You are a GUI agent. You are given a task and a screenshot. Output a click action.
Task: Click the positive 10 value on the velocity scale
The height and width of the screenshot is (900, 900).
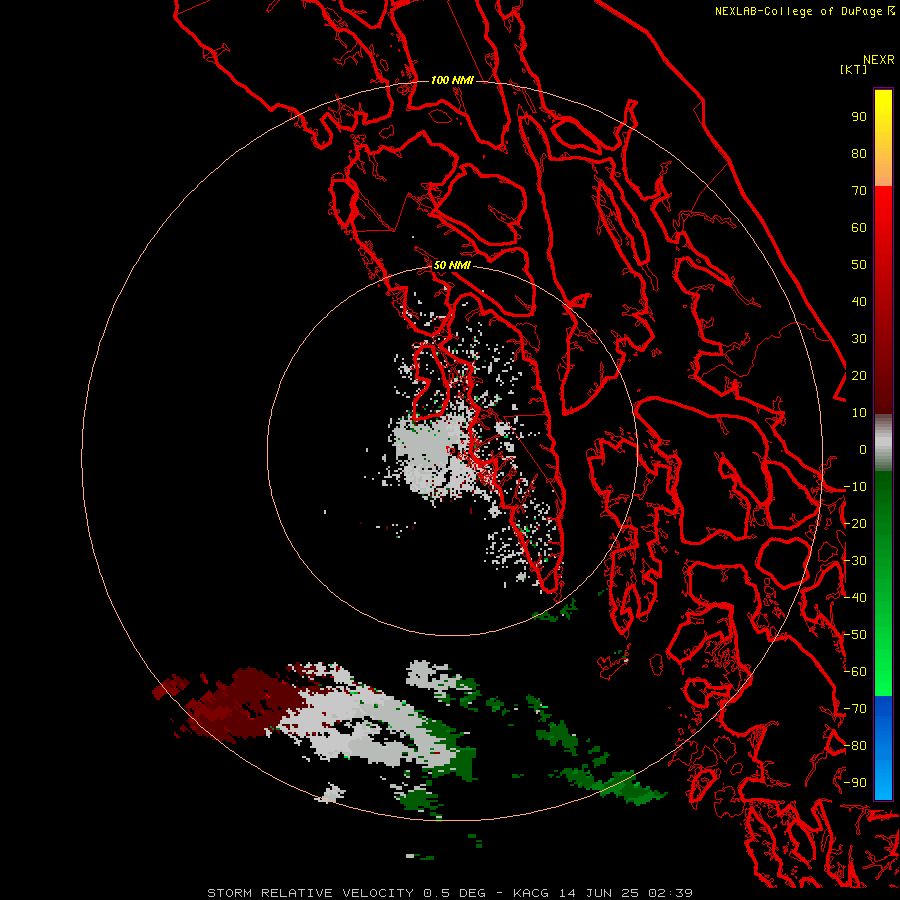pyautogui.click(x=859, y=413)
